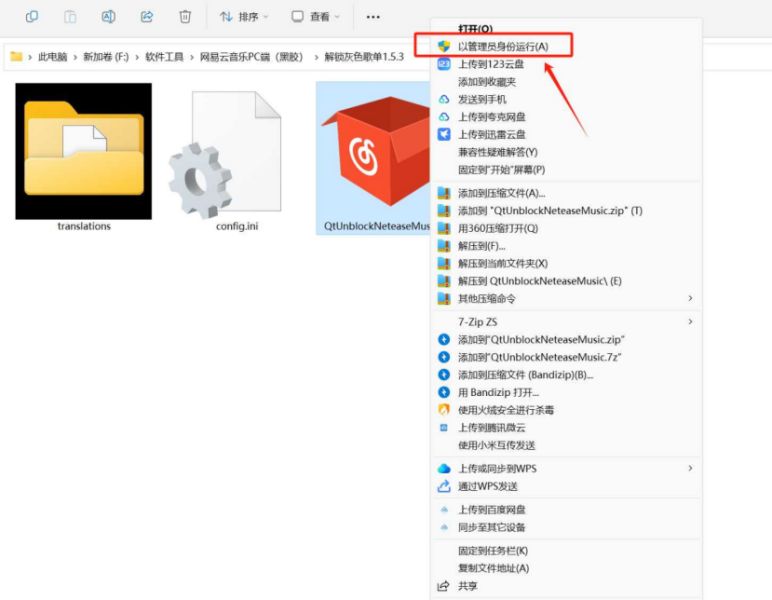
Task: Click the Rename icon in the toolbar
Action: (108, 17)
